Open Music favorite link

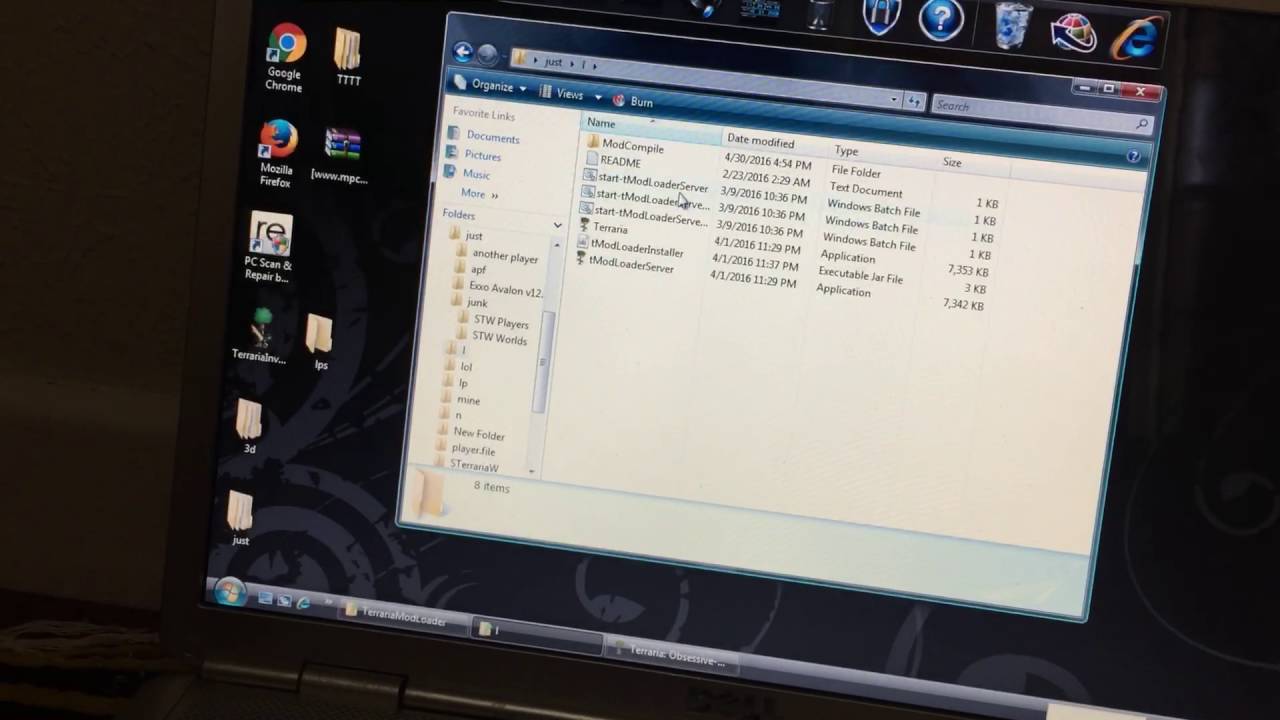(x=468, y=173)
